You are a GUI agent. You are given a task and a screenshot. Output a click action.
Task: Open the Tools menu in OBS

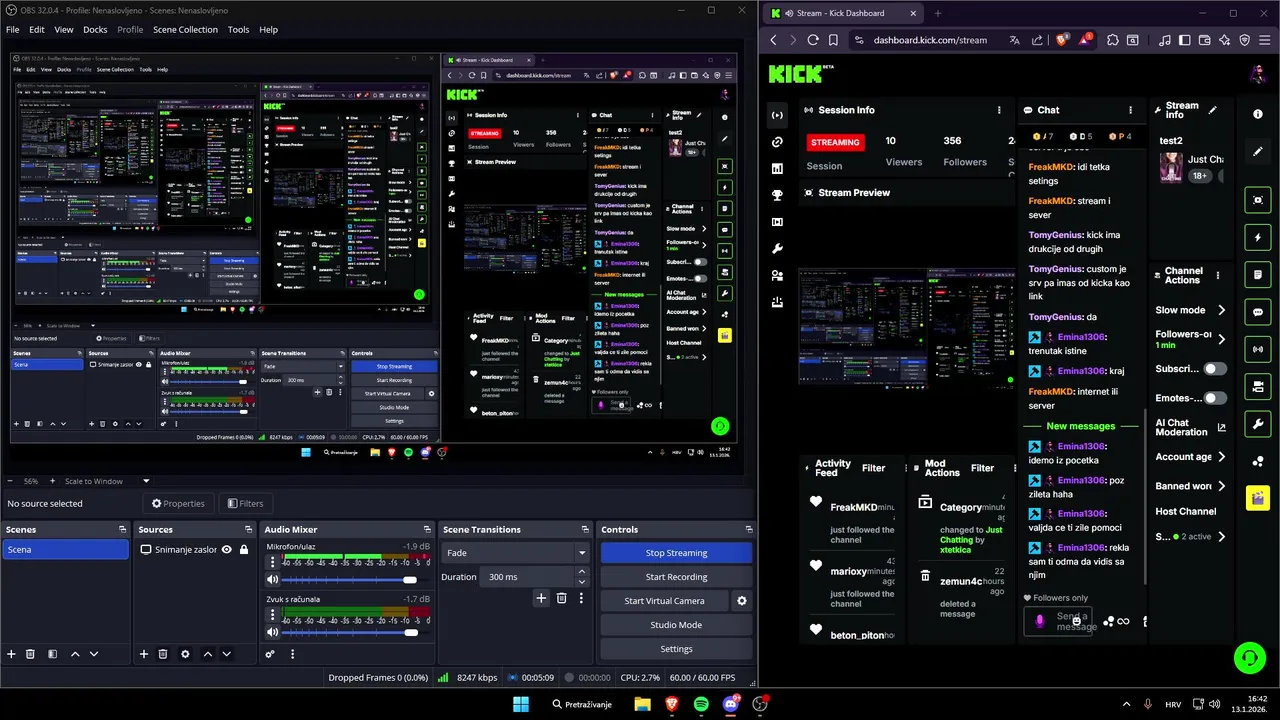pos(238,30)
